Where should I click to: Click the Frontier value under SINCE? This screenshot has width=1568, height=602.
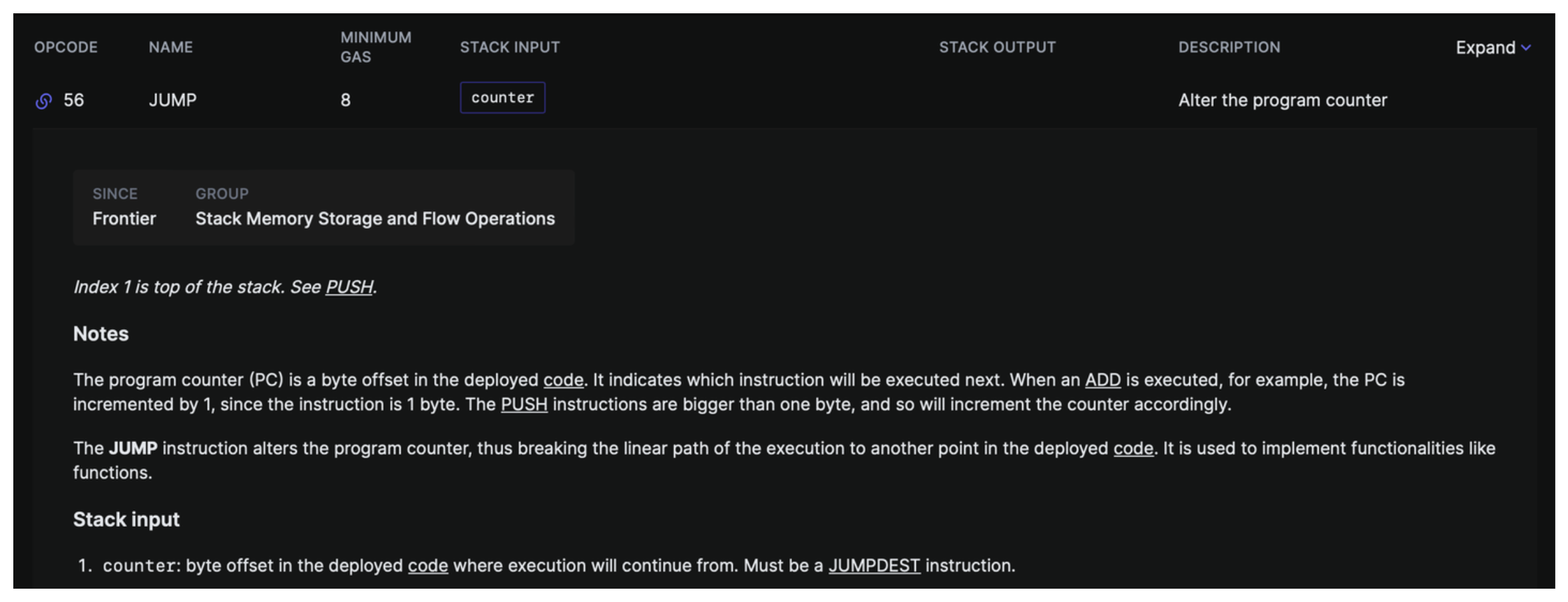124,219
